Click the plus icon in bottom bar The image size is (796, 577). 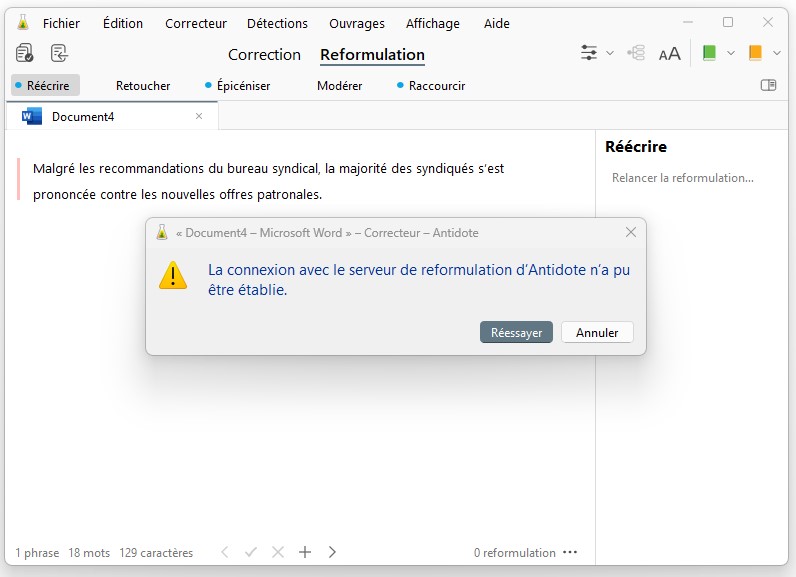305,552
